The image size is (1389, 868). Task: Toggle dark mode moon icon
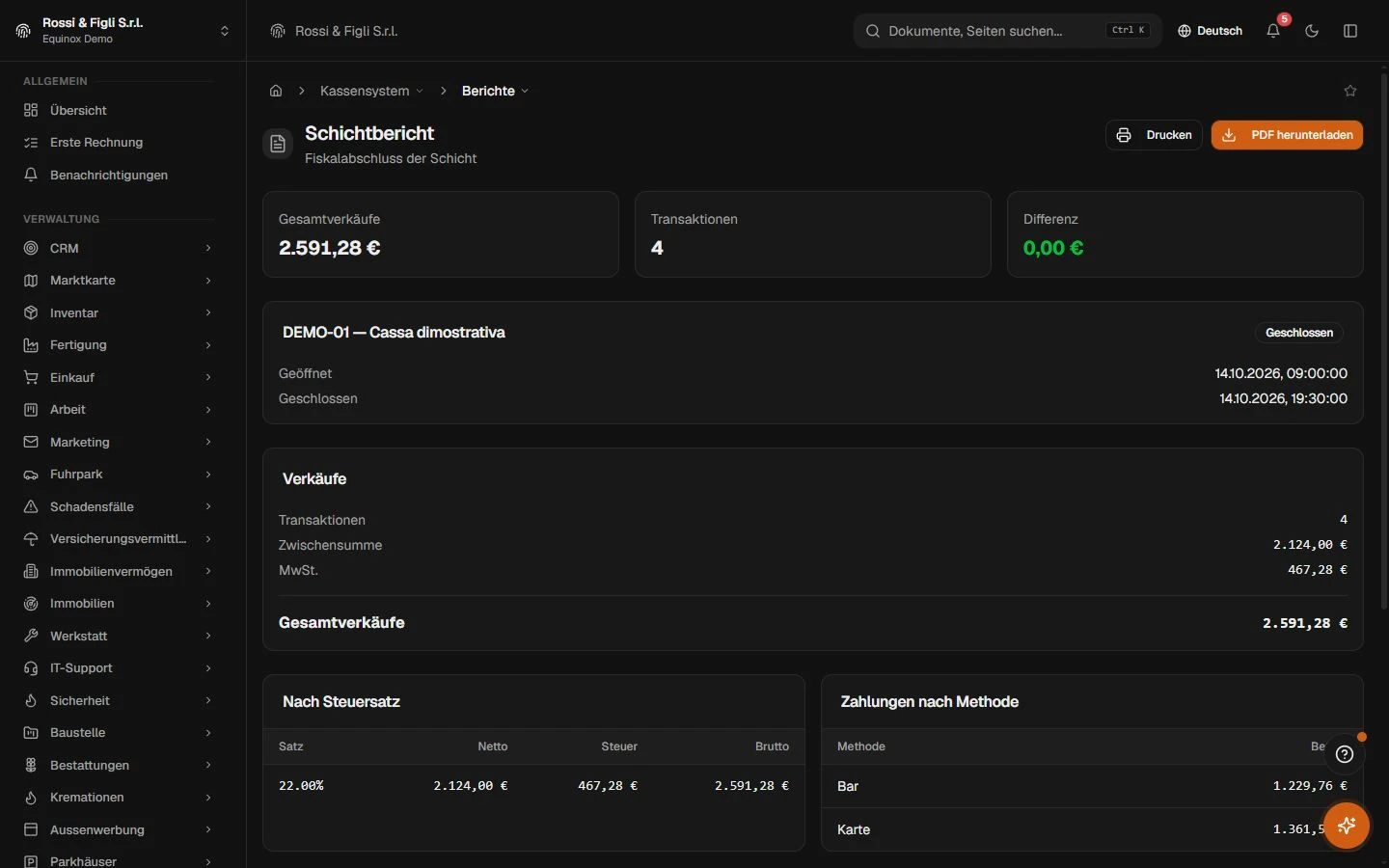click(x=1312, y=31)
